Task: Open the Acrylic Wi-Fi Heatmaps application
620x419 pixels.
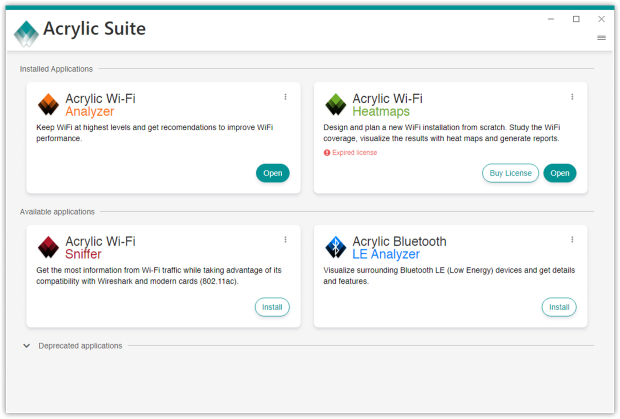Action: (x=560, y=173)
